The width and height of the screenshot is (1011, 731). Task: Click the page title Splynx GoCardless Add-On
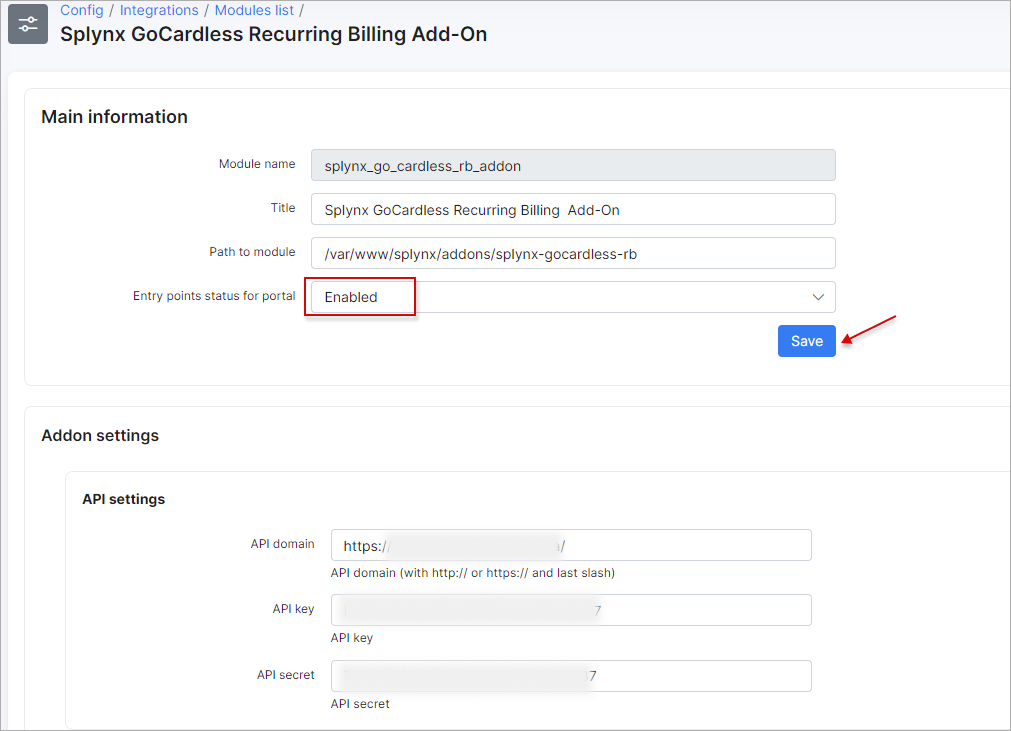point(273,34)
